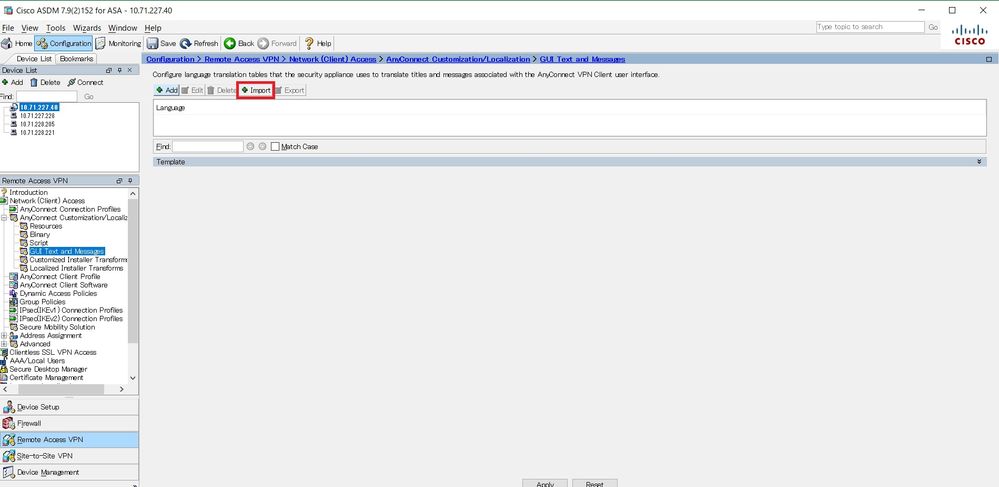Follow the Remote Access VPN breadcrumb link
Viewport: 999px width, 487px height.
pyautogui.click(x=242, y=59)
